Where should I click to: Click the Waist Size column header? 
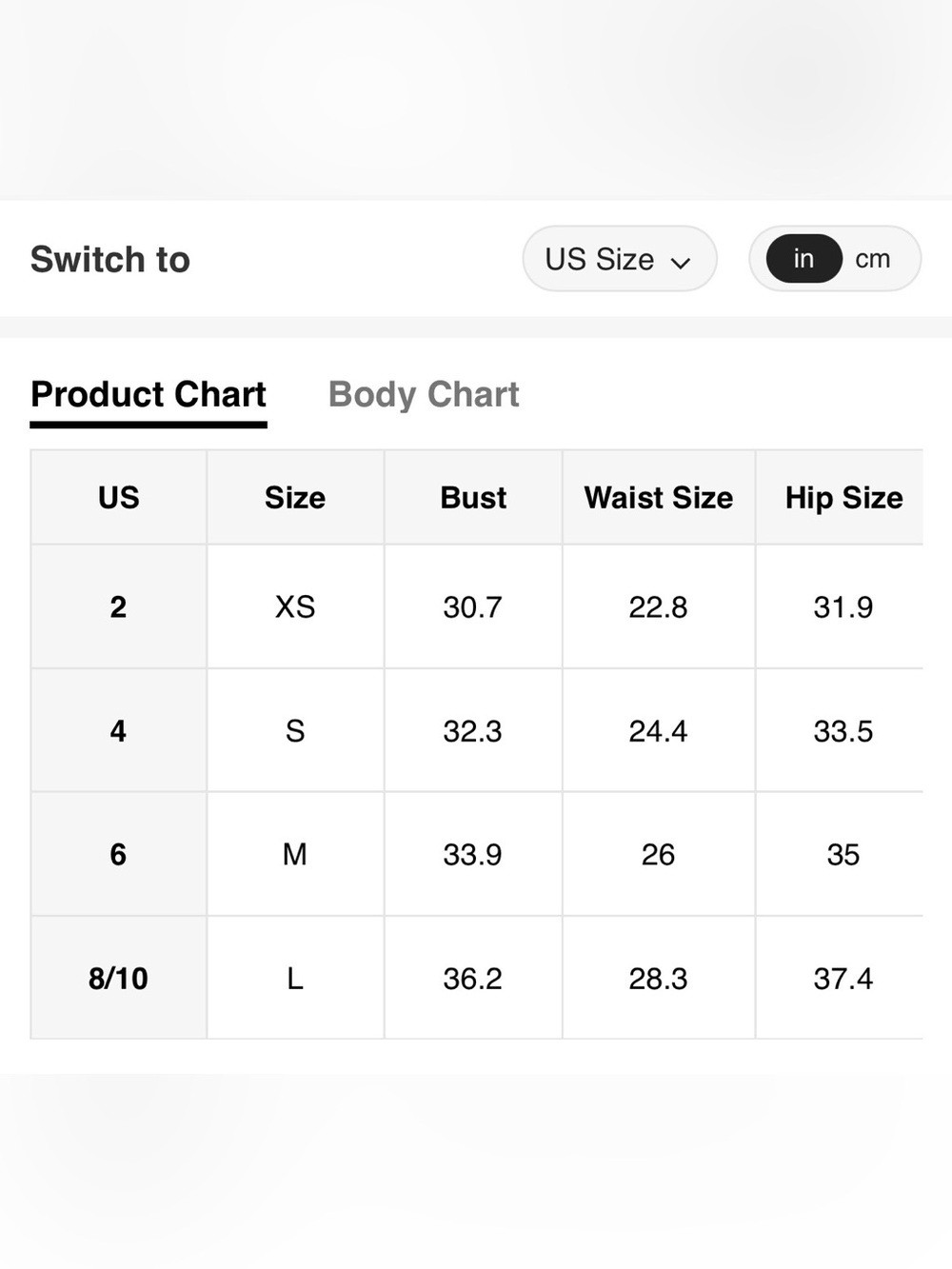pos(659,497)
